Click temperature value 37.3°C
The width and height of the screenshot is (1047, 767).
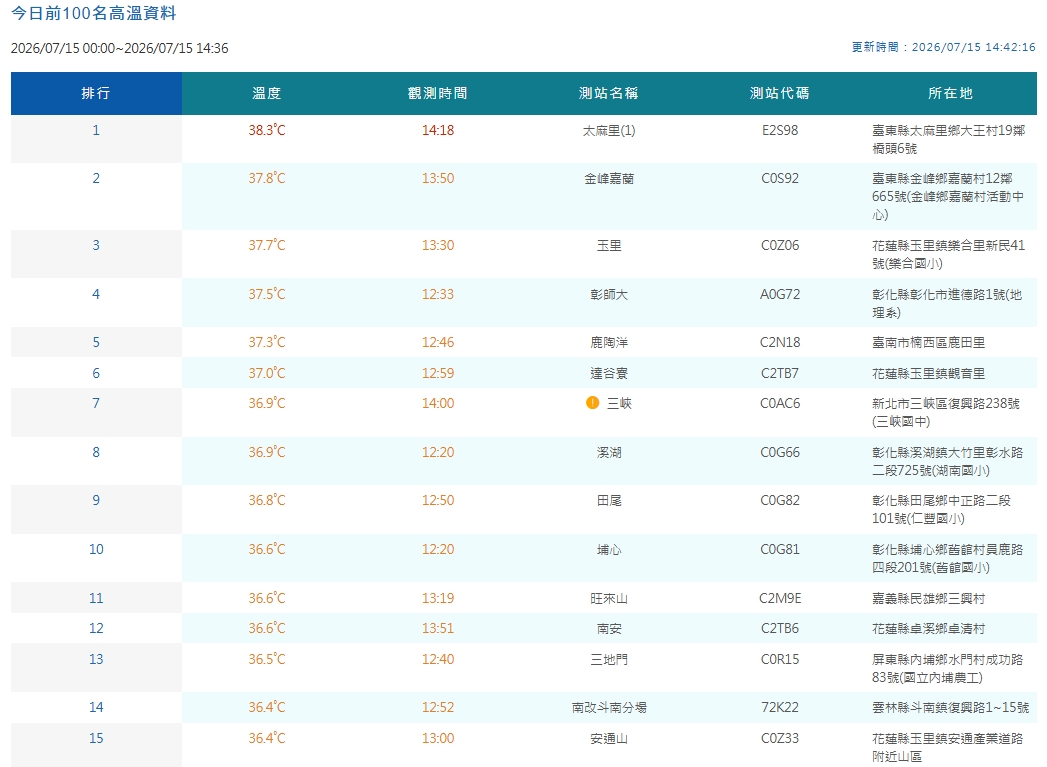[267, 342]
